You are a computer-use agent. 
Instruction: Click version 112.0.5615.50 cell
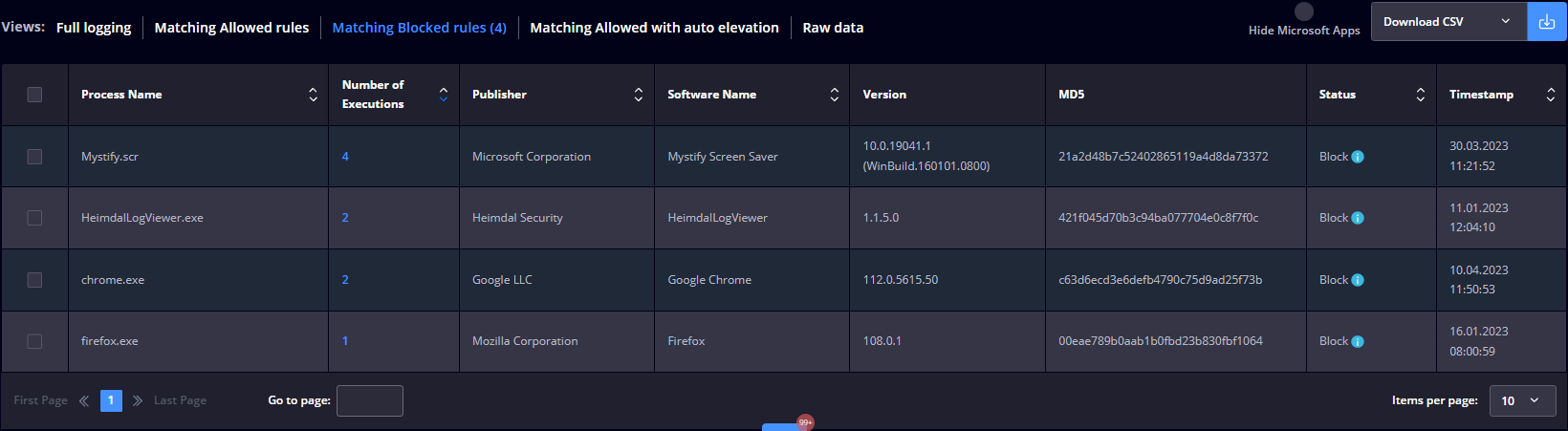[x=901, y=280]
